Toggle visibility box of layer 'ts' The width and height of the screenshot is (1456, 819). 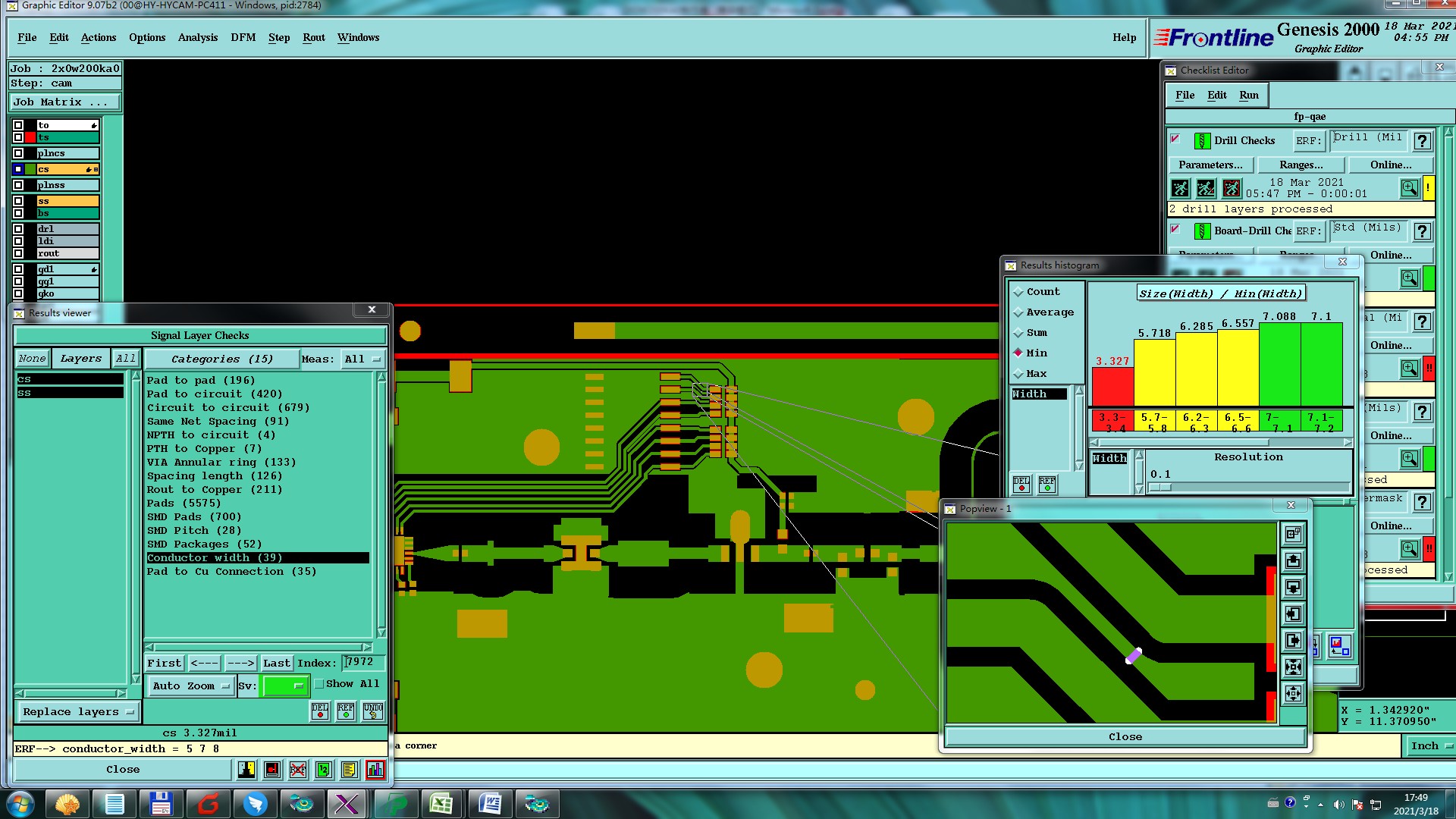click(18, 138)
